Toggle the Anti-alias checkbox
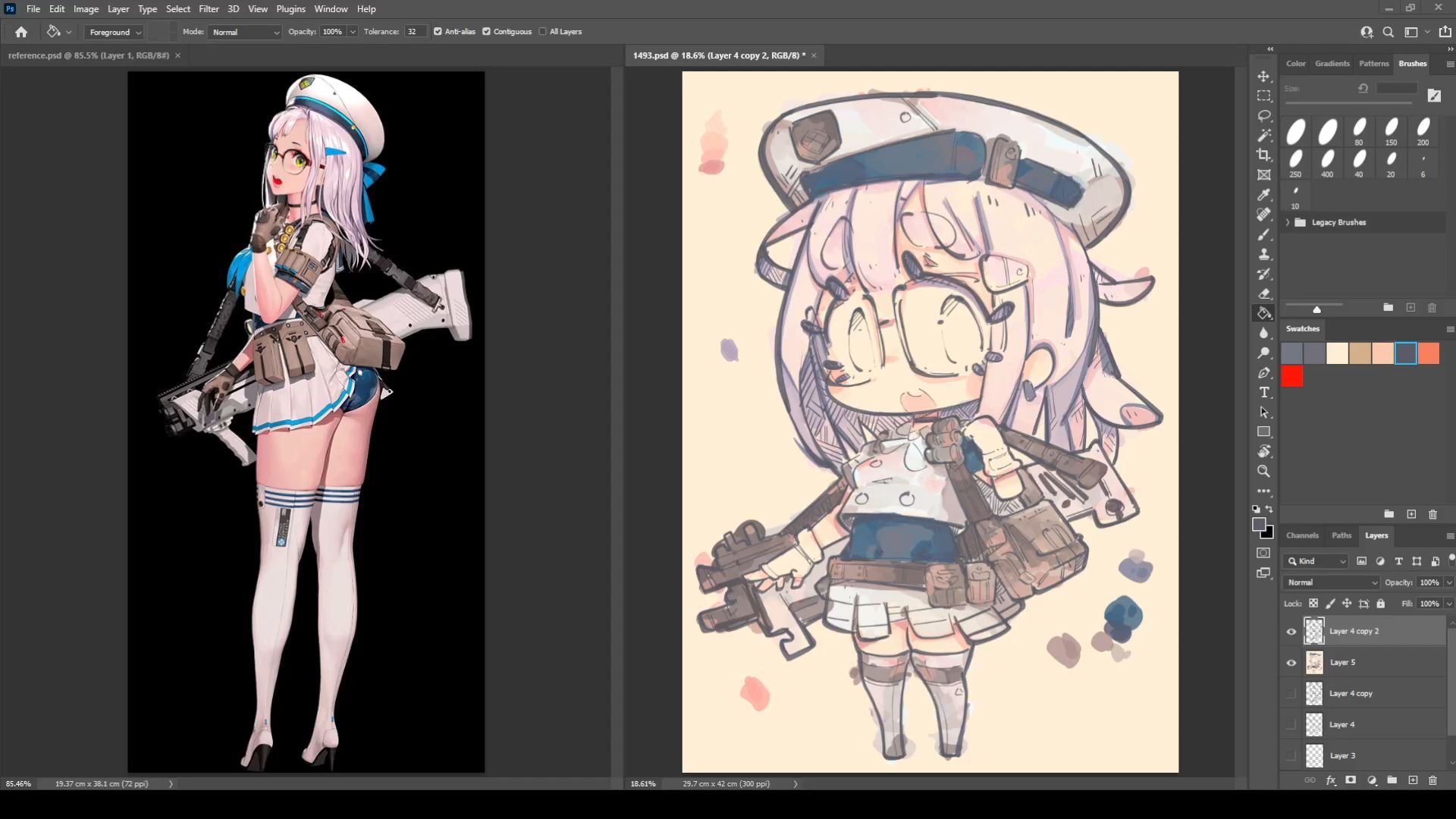This screenshot has height=819, width=1456. click(438, 32)
